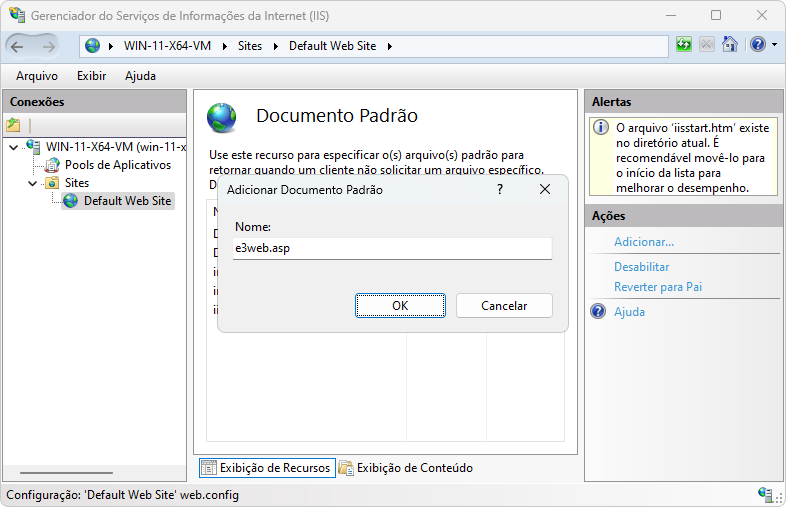This screenshot has width=786, height=507.
Task: Collapse the WIN-11-X64-VM server node
Action: pos(13,148)
